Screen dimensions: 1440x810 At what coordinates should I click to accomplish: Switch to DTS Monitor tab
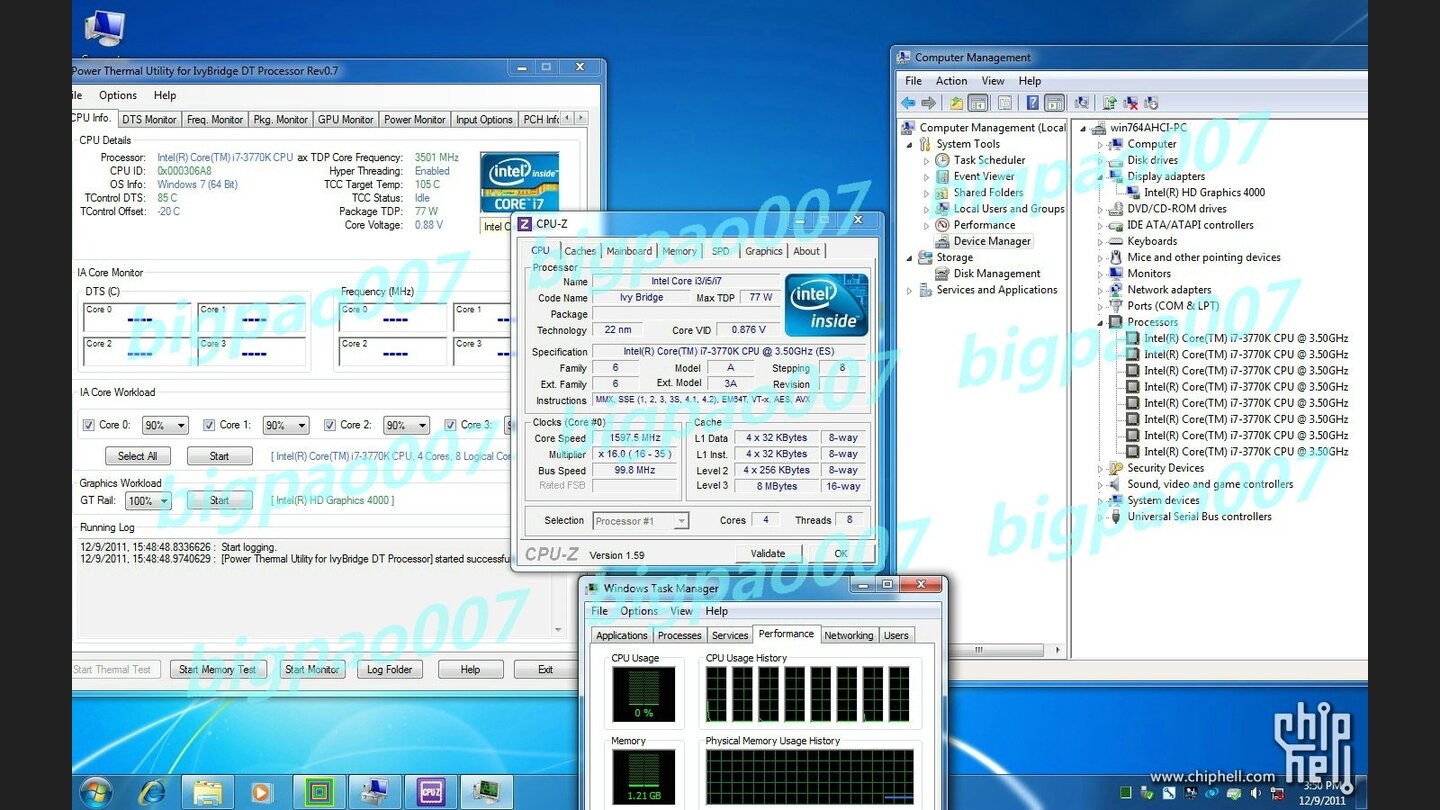pos(149,119)
